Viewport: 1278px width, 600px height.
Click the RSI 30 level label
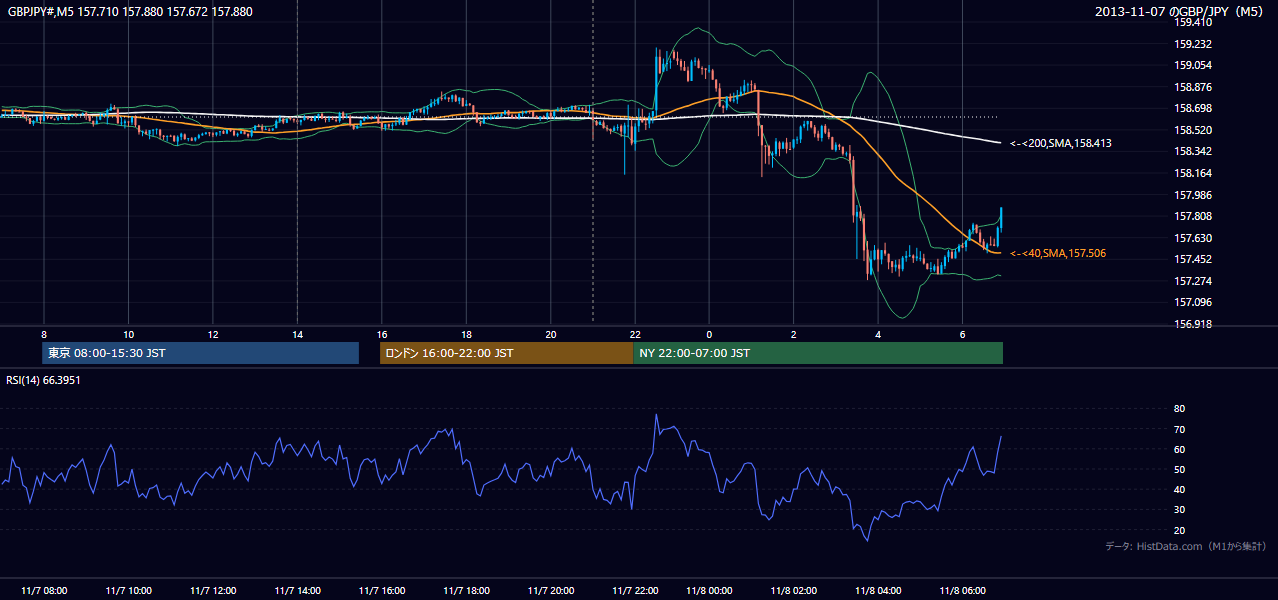[1179, 510]
